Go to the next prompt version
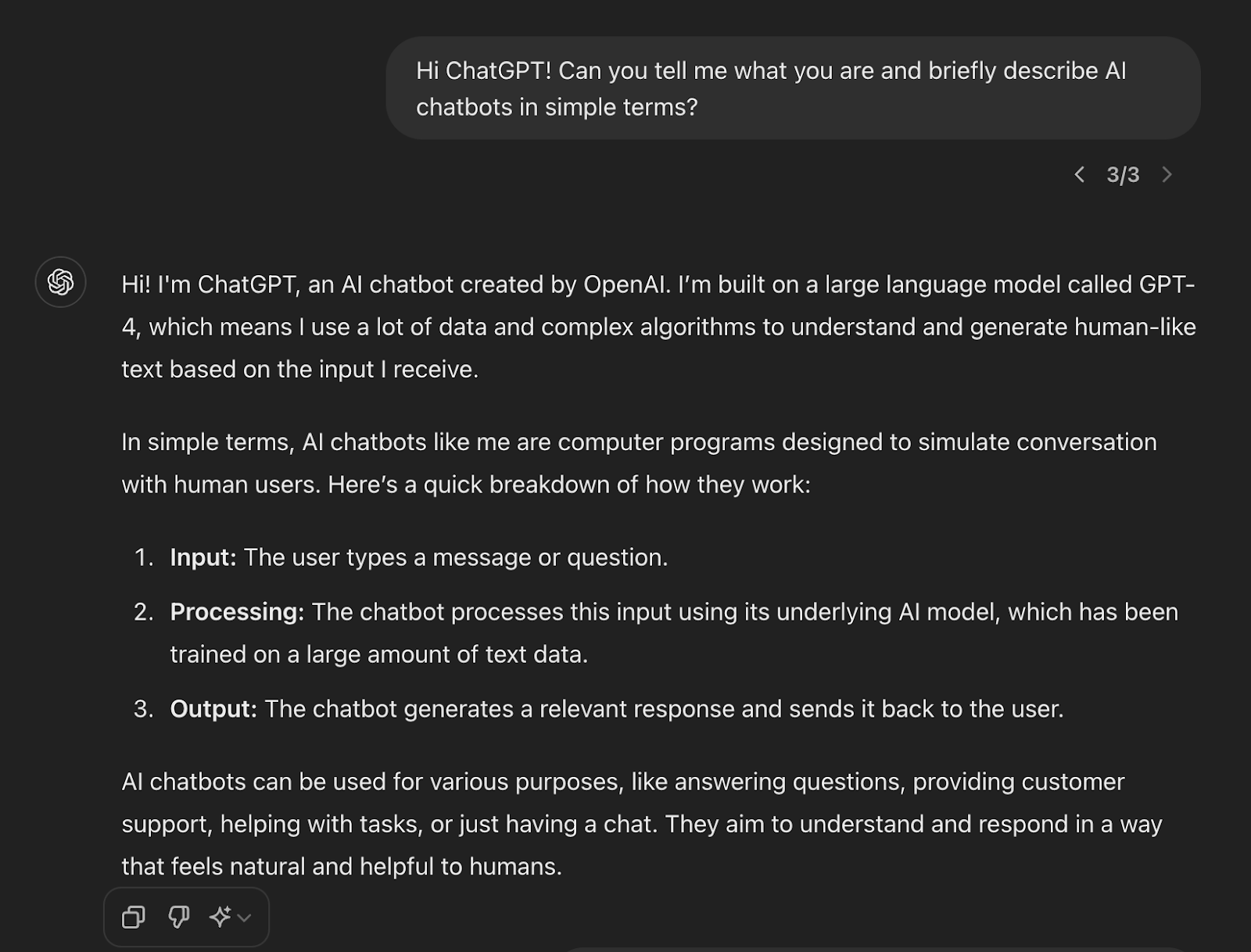This screenshot has height=952, width=1251. 1167,174
